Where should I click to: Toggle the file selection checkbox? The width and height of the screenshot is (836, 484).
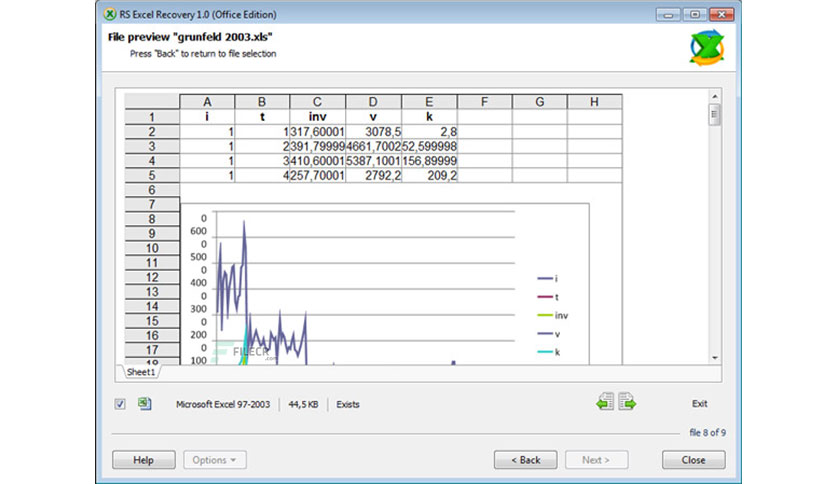click(120, 404)
